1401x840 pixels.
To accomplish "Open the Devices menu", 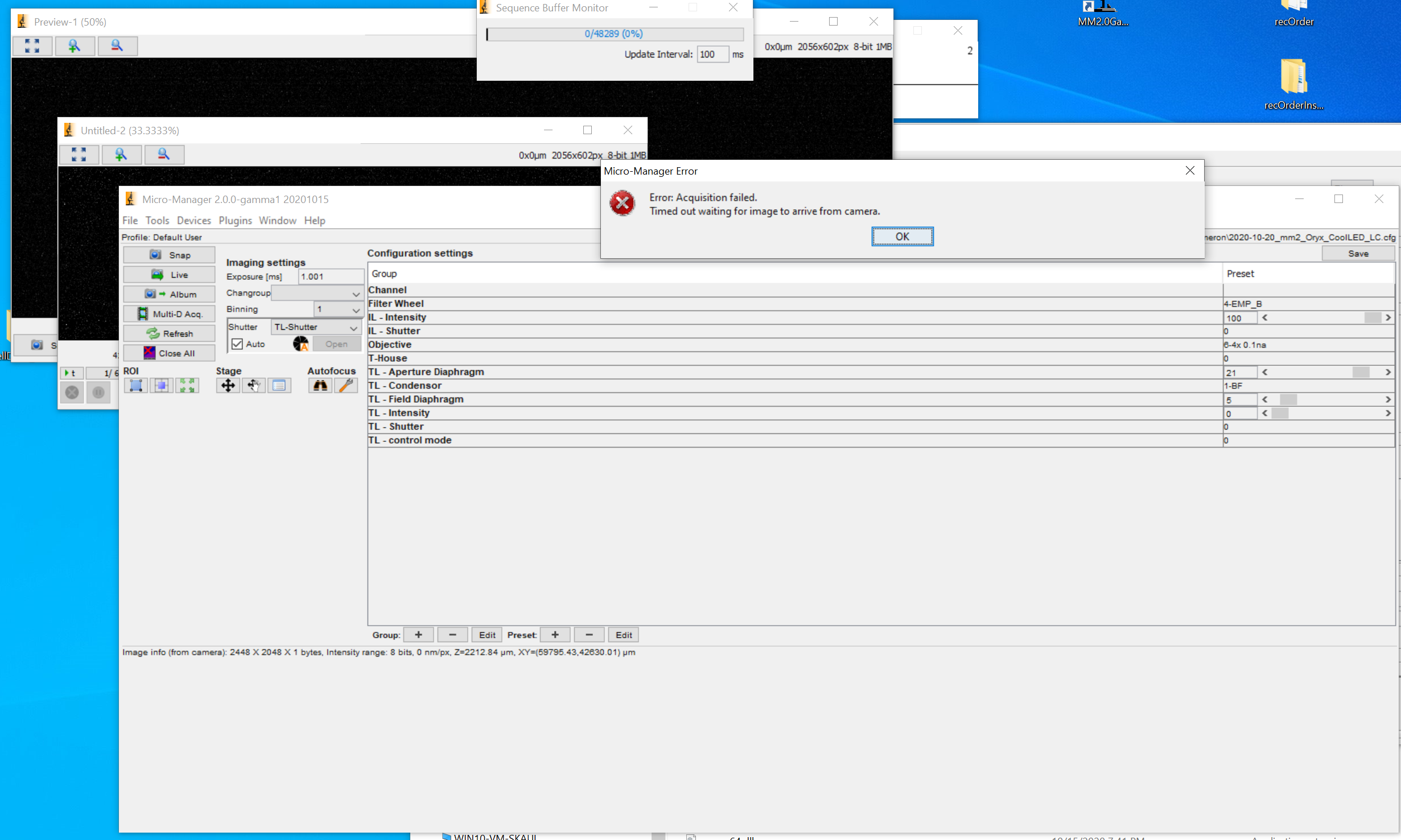I will click(193, 220).
